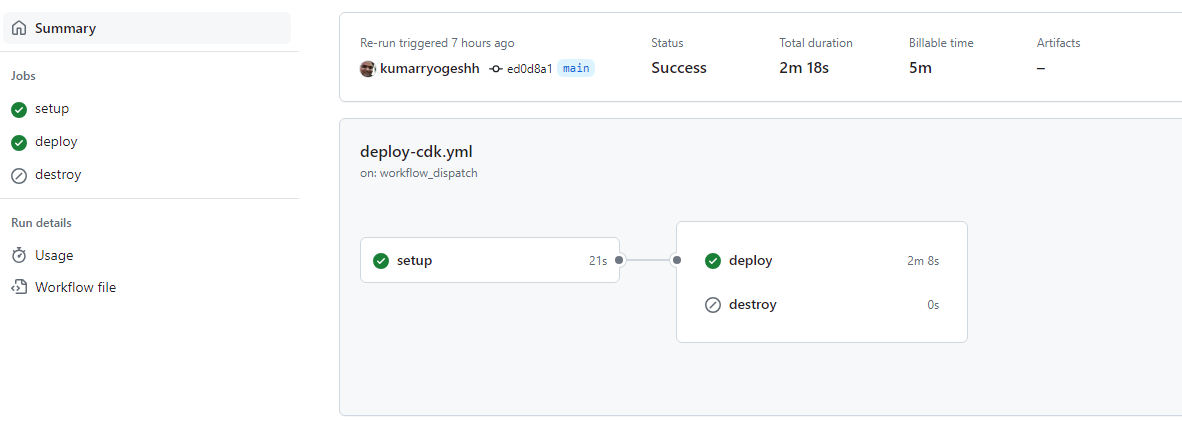Click the green check icon next to setup in sidebar

[x=20, y=109]
